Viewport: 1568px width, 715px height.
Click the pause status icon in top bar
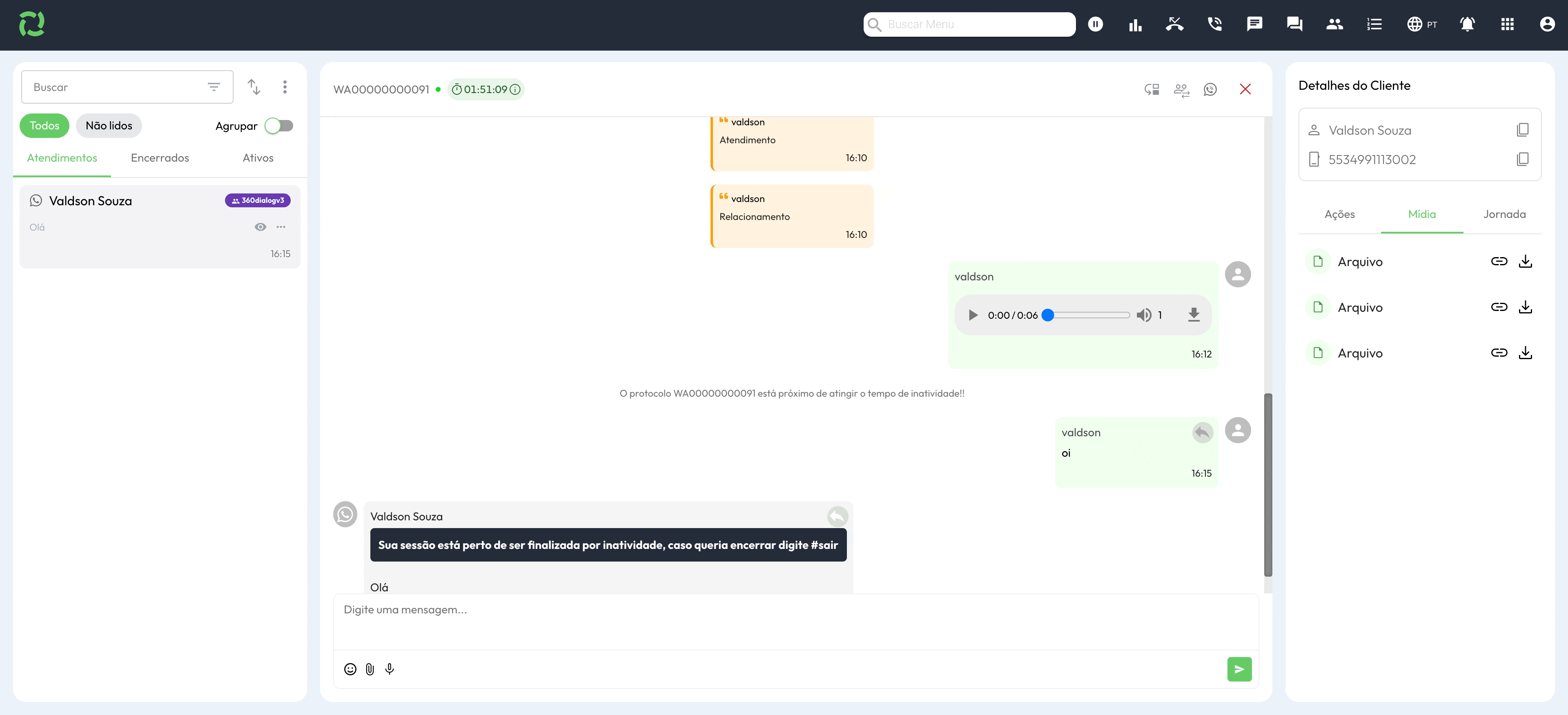1095,24
